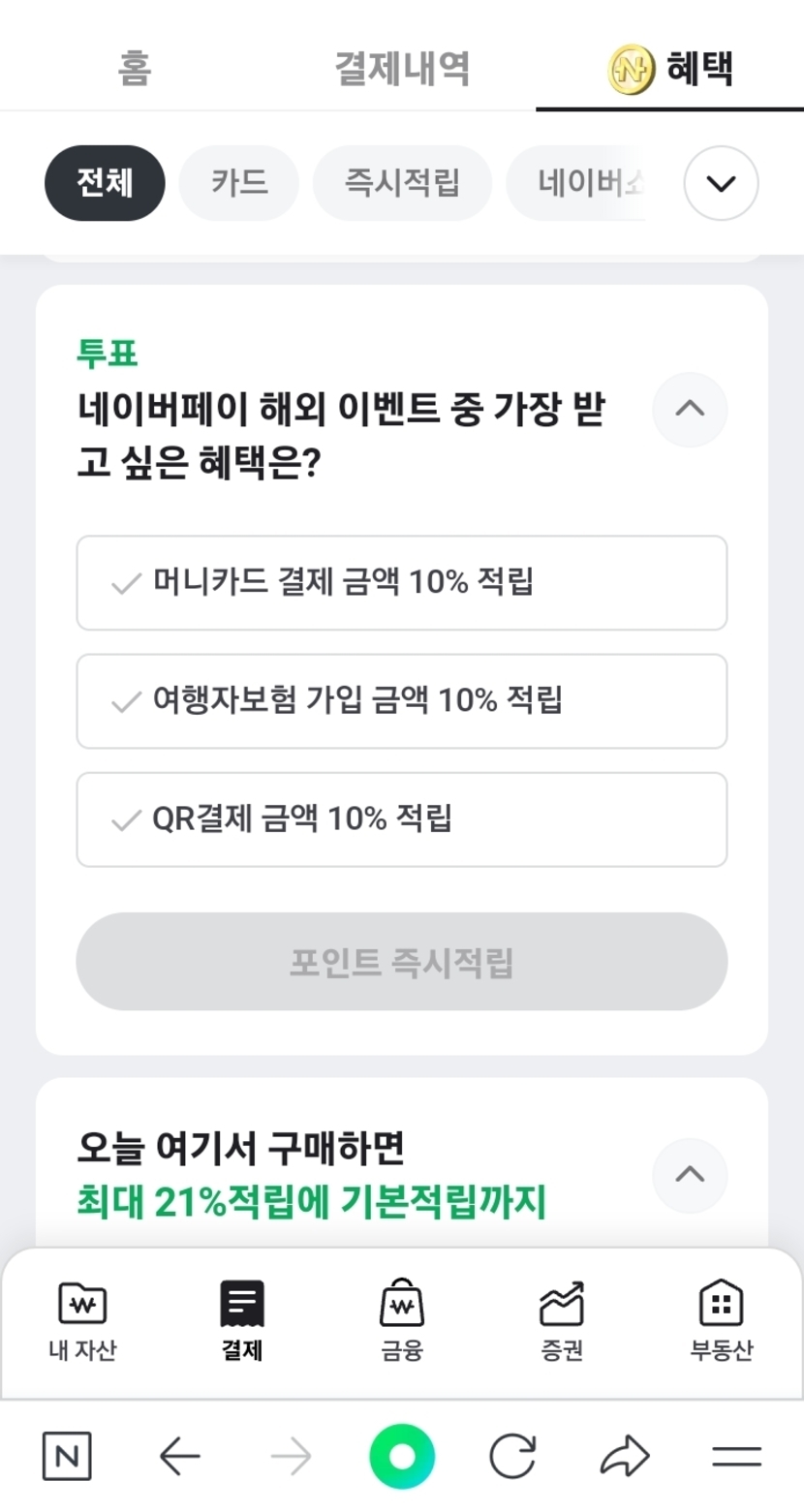
Task: Open the 내 자산 wallet icon
Action: click(x=82, y=1304)
